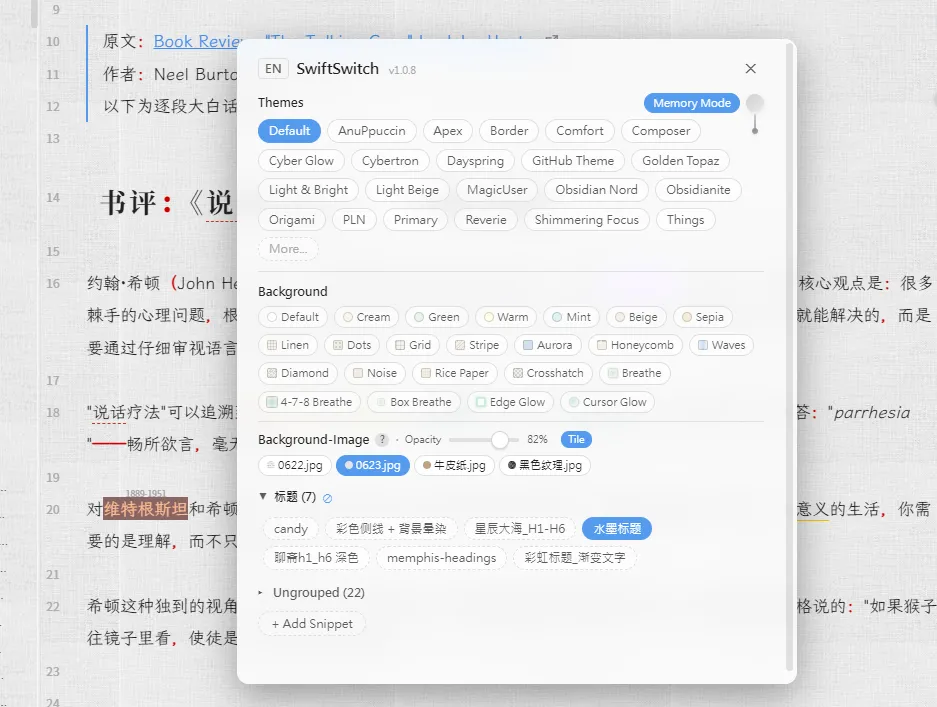This screenshot has width=937, height=707.
Task: Select the Aurora background
Action: coord(548,345)
